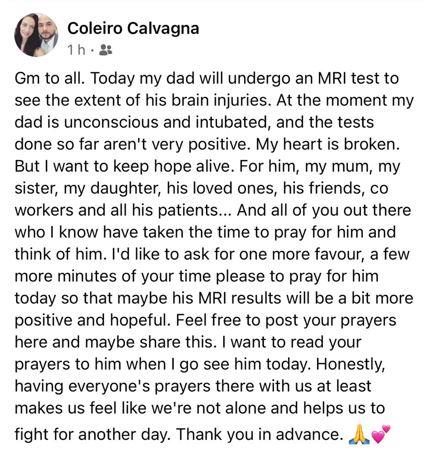Click the pink two-hearts emoji
The width and height of the screenshot is (432, 457).
(380, 434)
